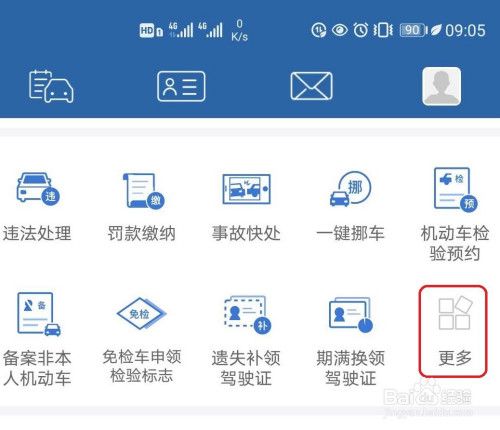500x430 pixels.
Task: Open 机动车检验预约 inspection appointment
Action: [455, 189]
